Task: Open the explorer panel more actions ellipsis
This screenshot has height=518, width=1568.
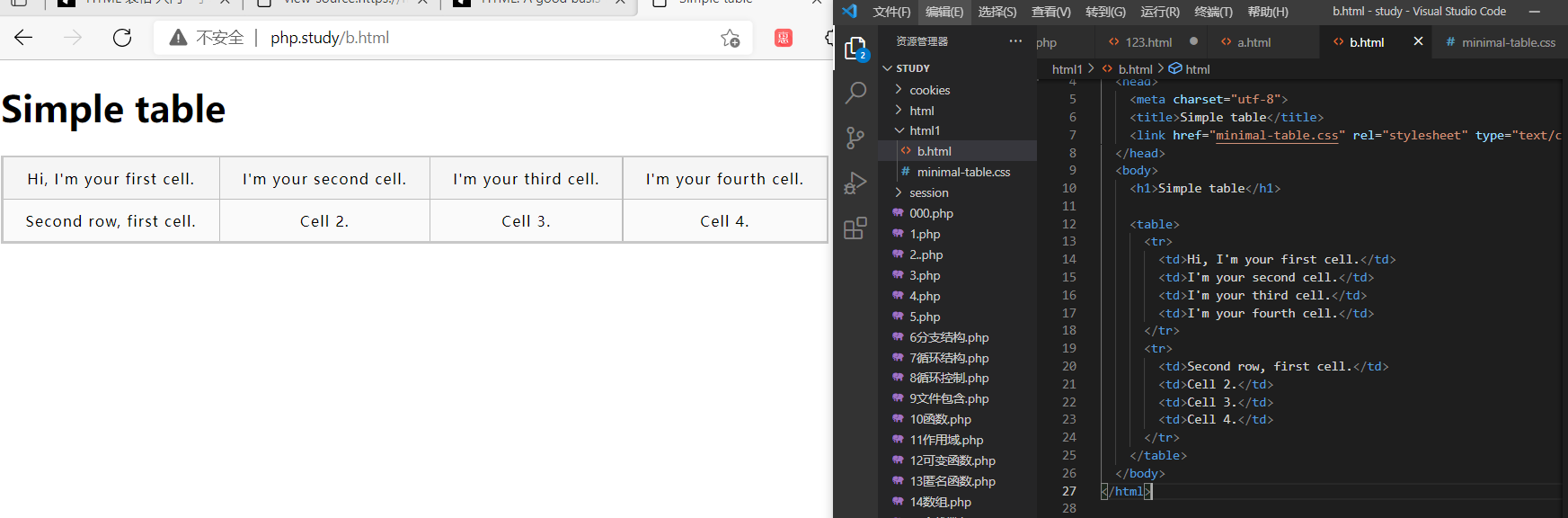Action: coord(1015,41)
